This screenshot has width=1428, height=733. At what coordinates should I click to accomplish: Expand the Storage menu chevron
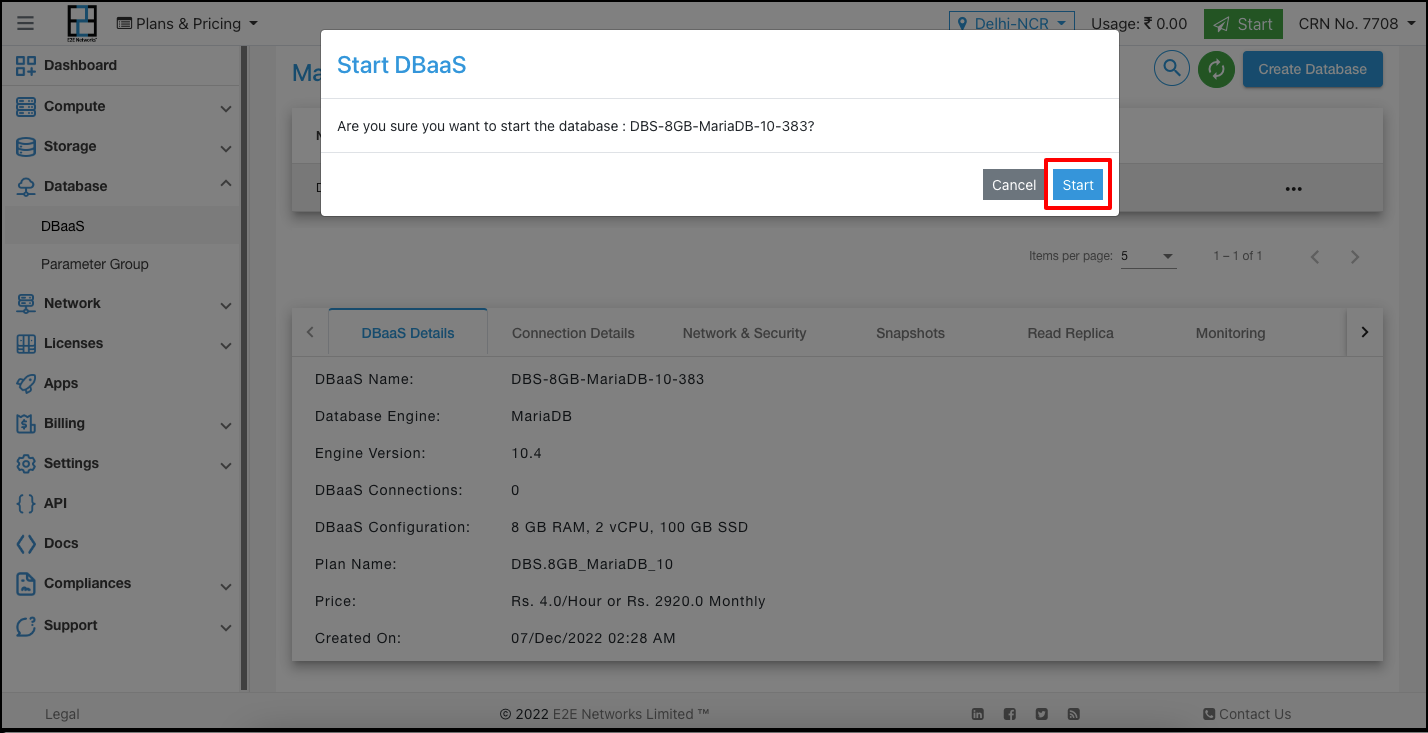[x=226, y=148]
